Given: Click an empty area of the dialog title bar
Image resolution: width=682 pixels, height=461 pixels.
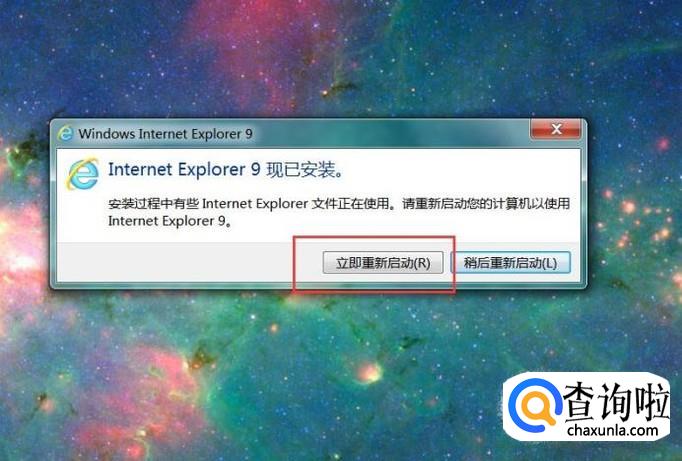Looking at the screenshot, I should click(391, 133).
